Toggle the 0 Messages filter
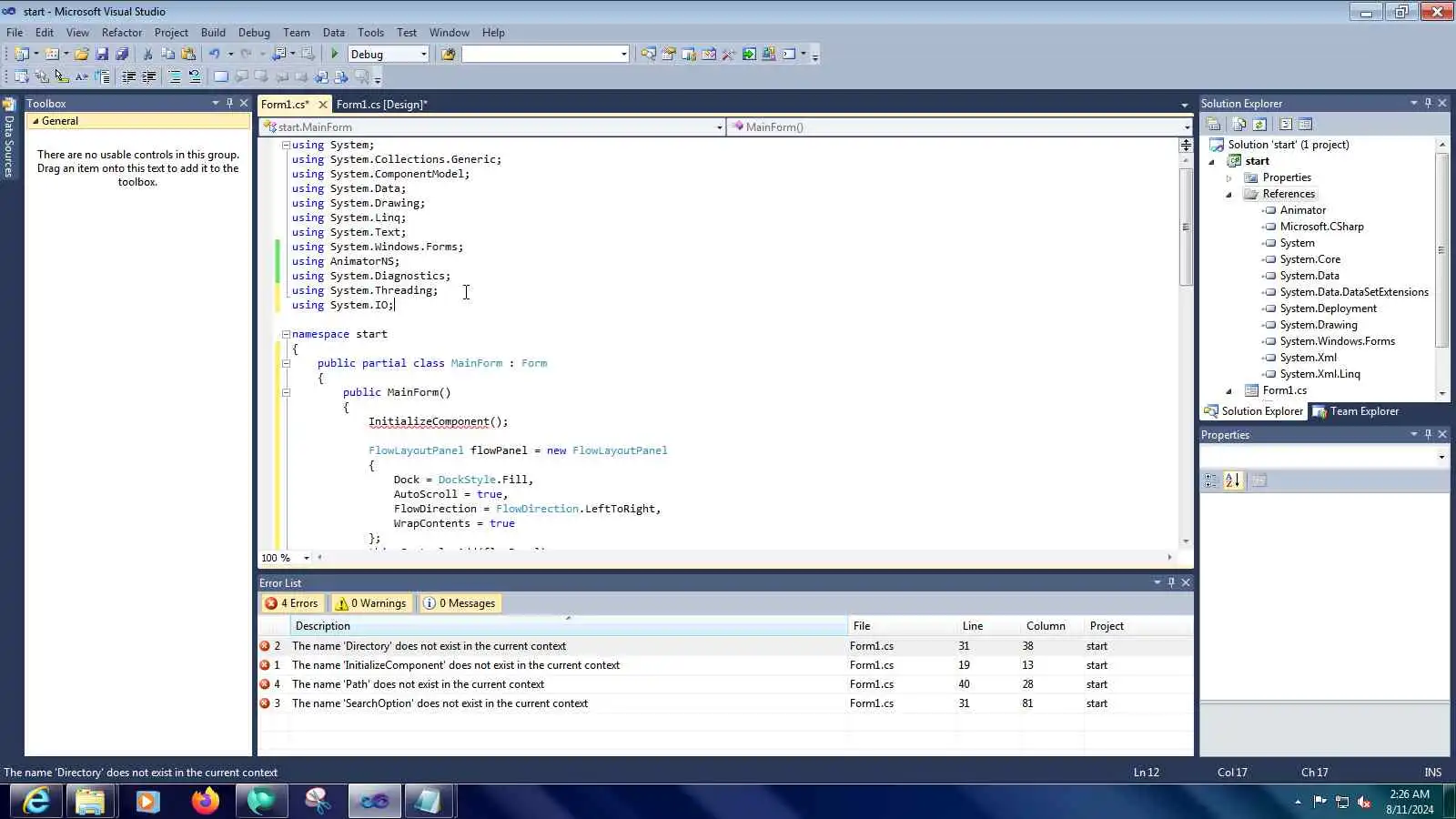1456x819 pixels. click(x=460, y=603)
